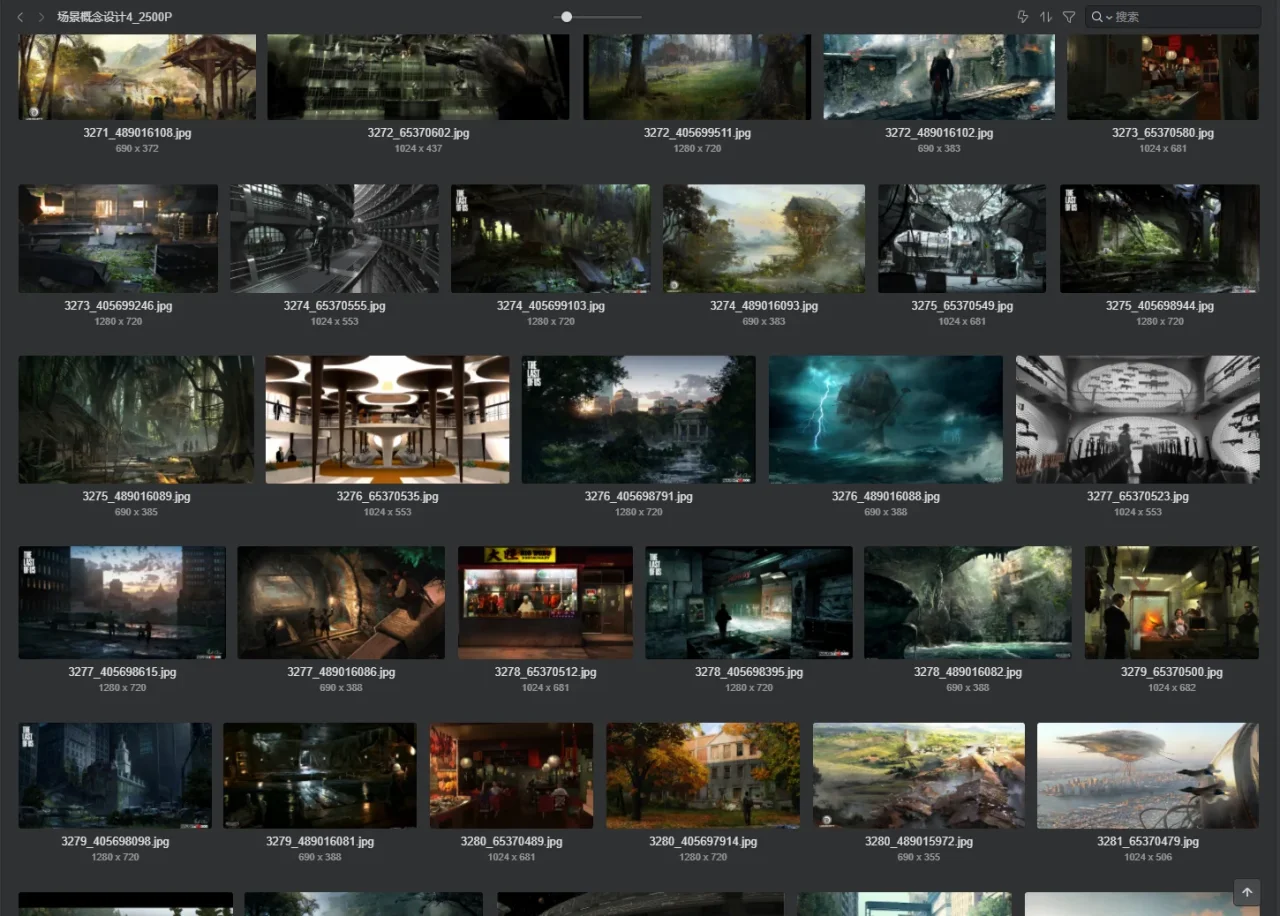Select thumbnail 3278_489016082.jpg

point(968,602)
